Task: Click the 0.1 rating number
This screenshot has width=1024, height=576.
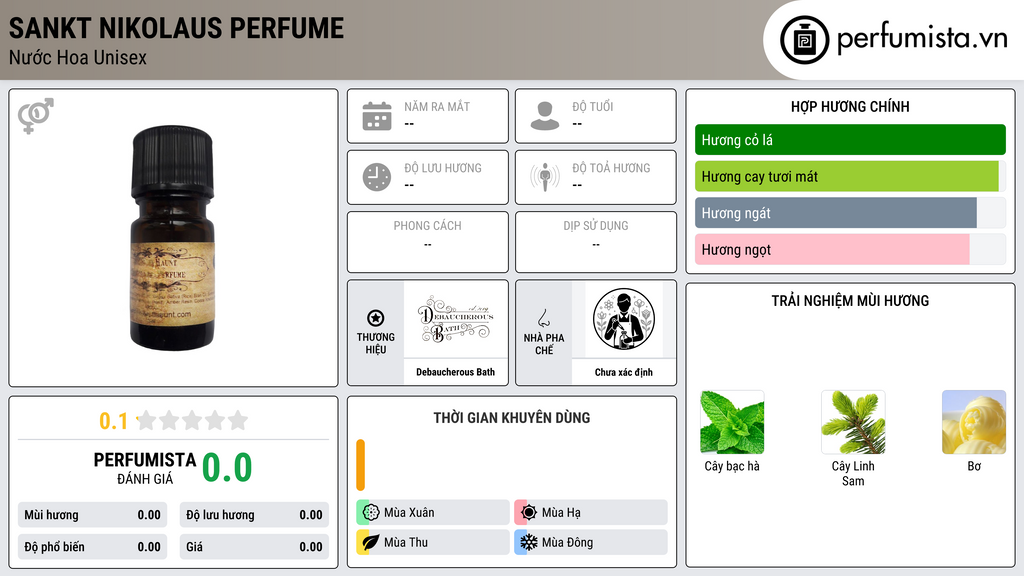Action: pyautogui.click(x=113, y=421)
